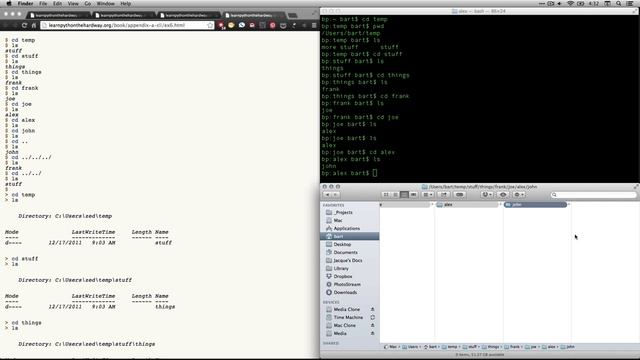Screen dimensions: 640x360
Task: Open the Finder Dropbox toolbar dropdown
Action: pos(487,195)
